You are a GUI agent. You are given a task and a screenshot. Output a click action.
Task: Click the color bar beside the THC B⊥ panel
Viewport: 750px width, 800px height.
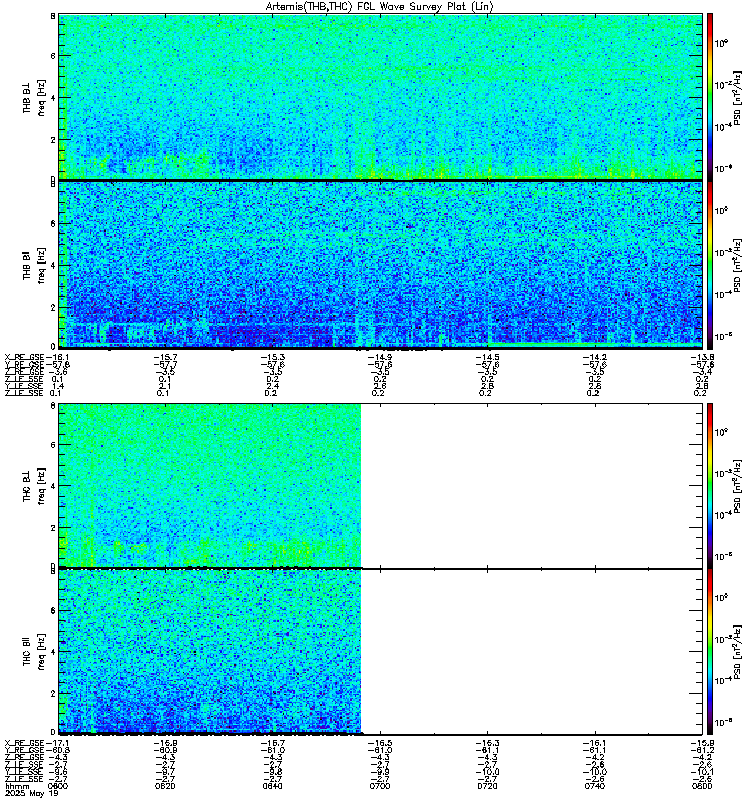(x=710, y=485)
